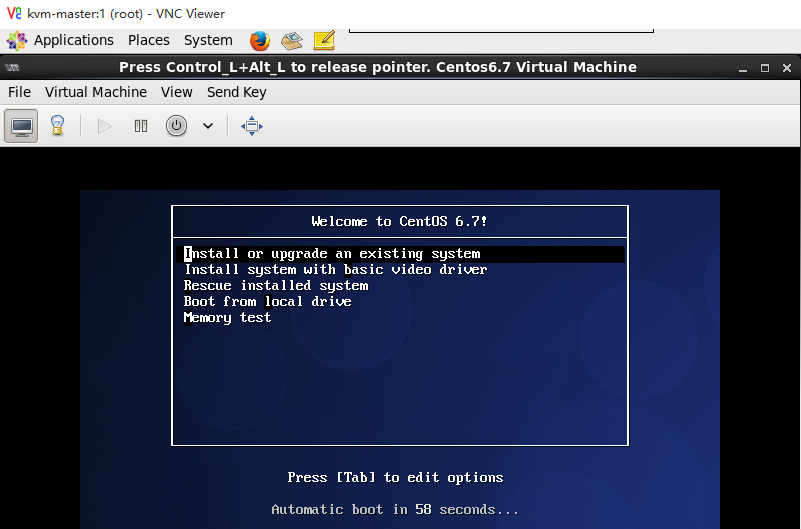The height and width of the screenshot is (529, 801).
Task: Click the GNOME Applications menu logo
Action: tap(17, 40)
